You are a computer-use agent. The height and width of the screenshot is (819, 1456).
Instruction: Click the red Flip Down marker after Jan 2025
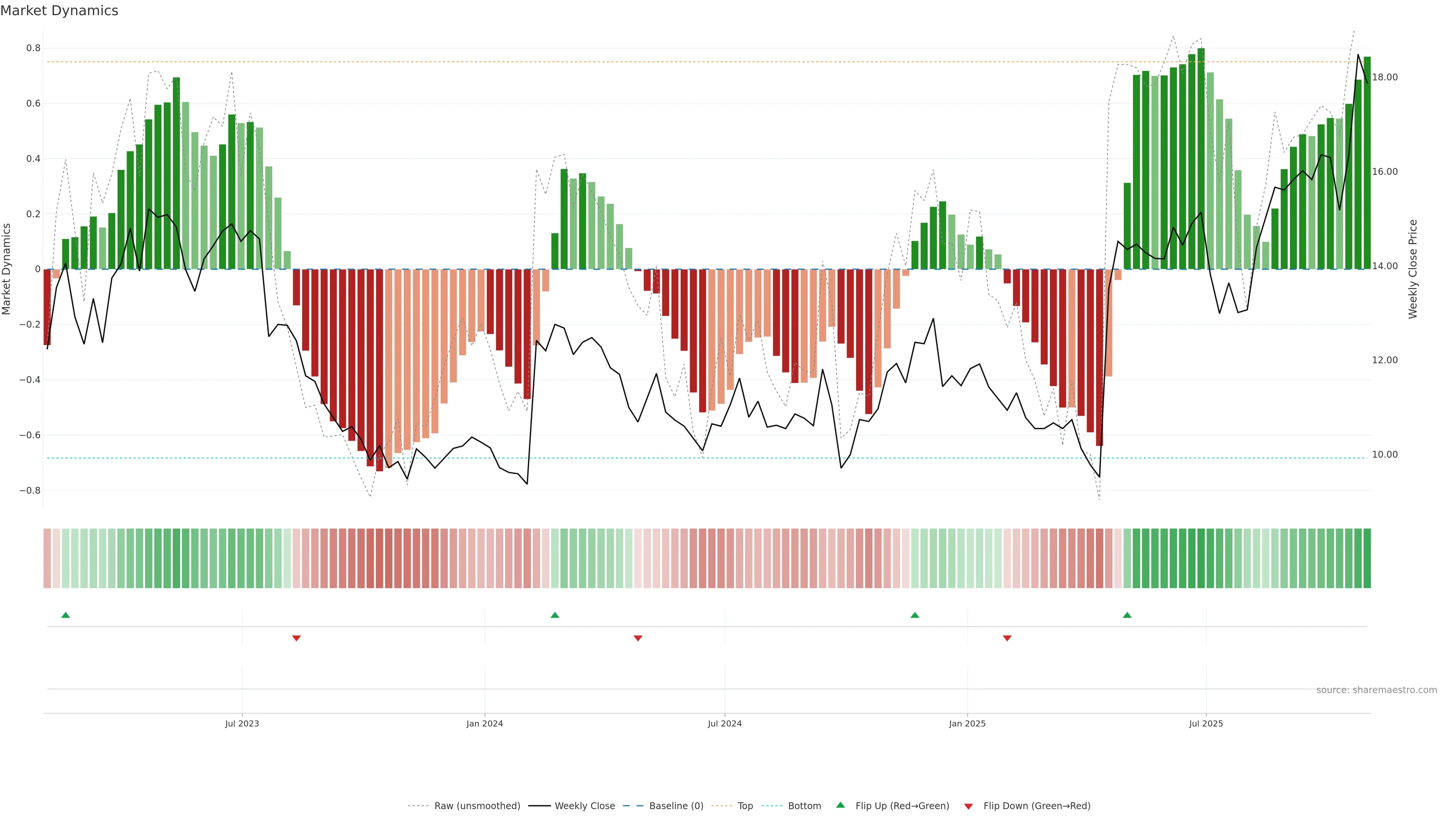coord(1007,638)
